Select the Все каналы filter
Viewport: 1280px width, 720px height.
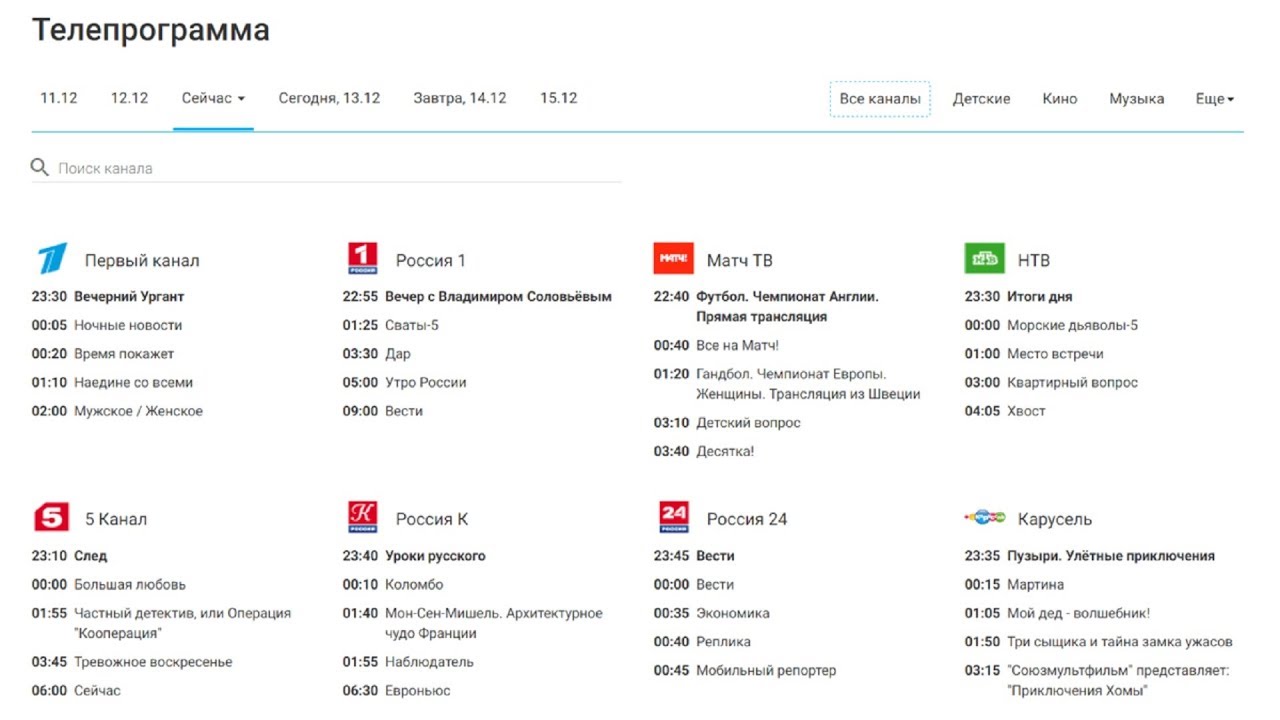[880, 99]
